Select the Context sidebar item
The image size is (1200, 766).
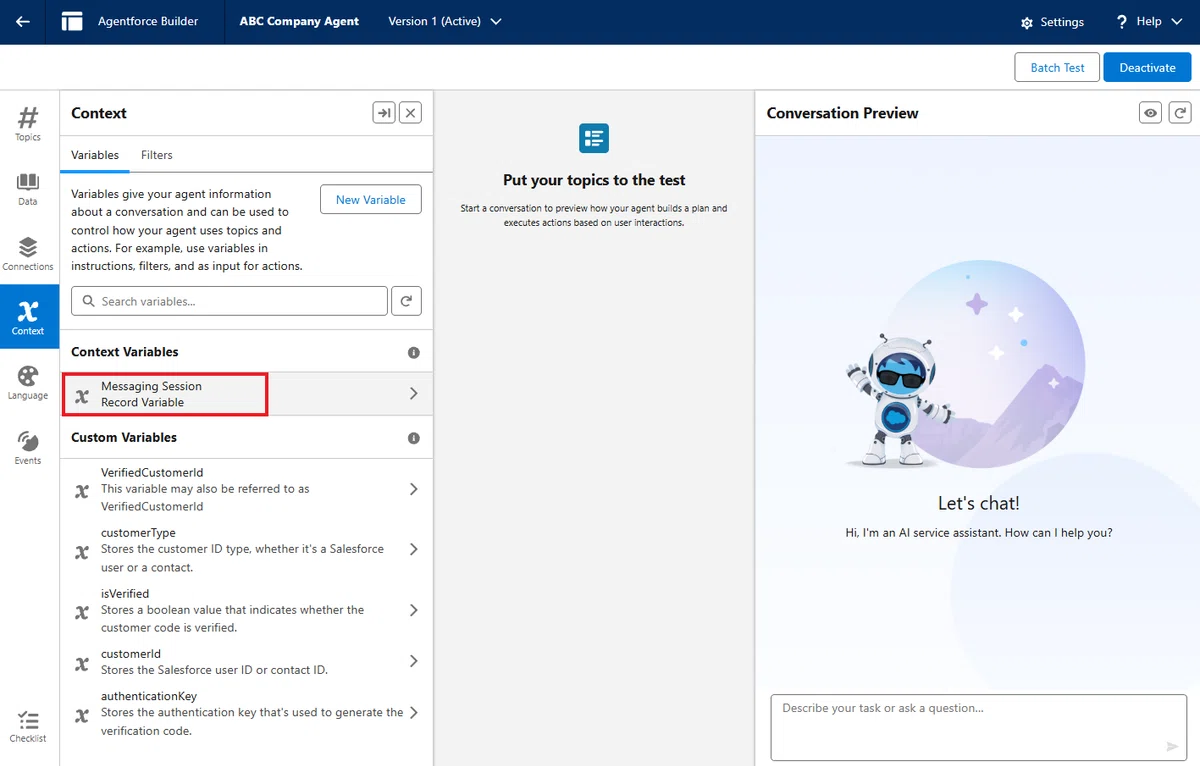pos(28,317)
